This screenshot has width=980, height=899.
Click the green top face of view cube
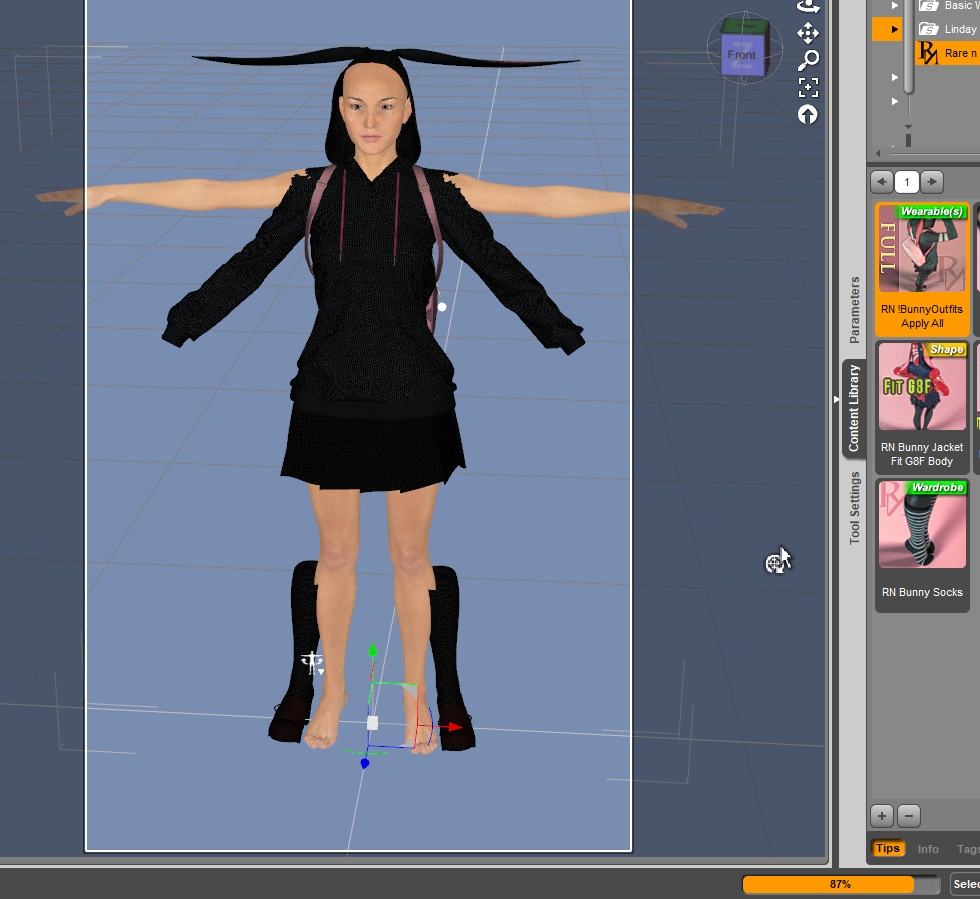point(745,27)
